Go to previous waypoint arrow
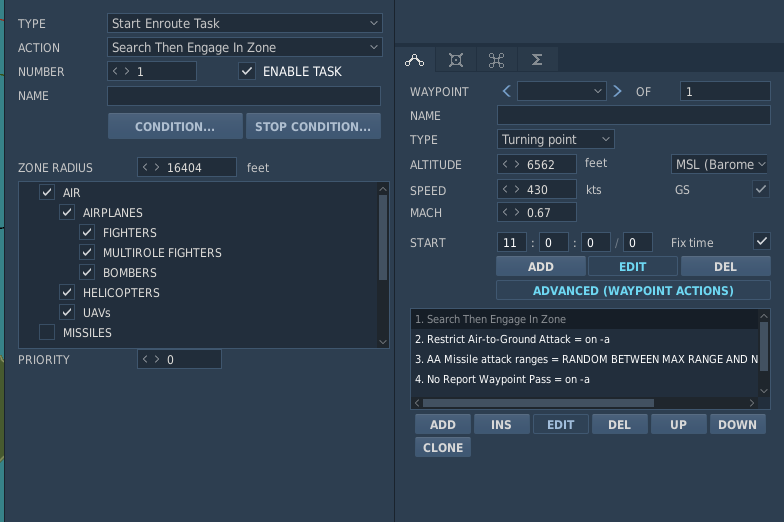This screenshot has width=784, height=522. pyautogui.click(x=506, y=91)
